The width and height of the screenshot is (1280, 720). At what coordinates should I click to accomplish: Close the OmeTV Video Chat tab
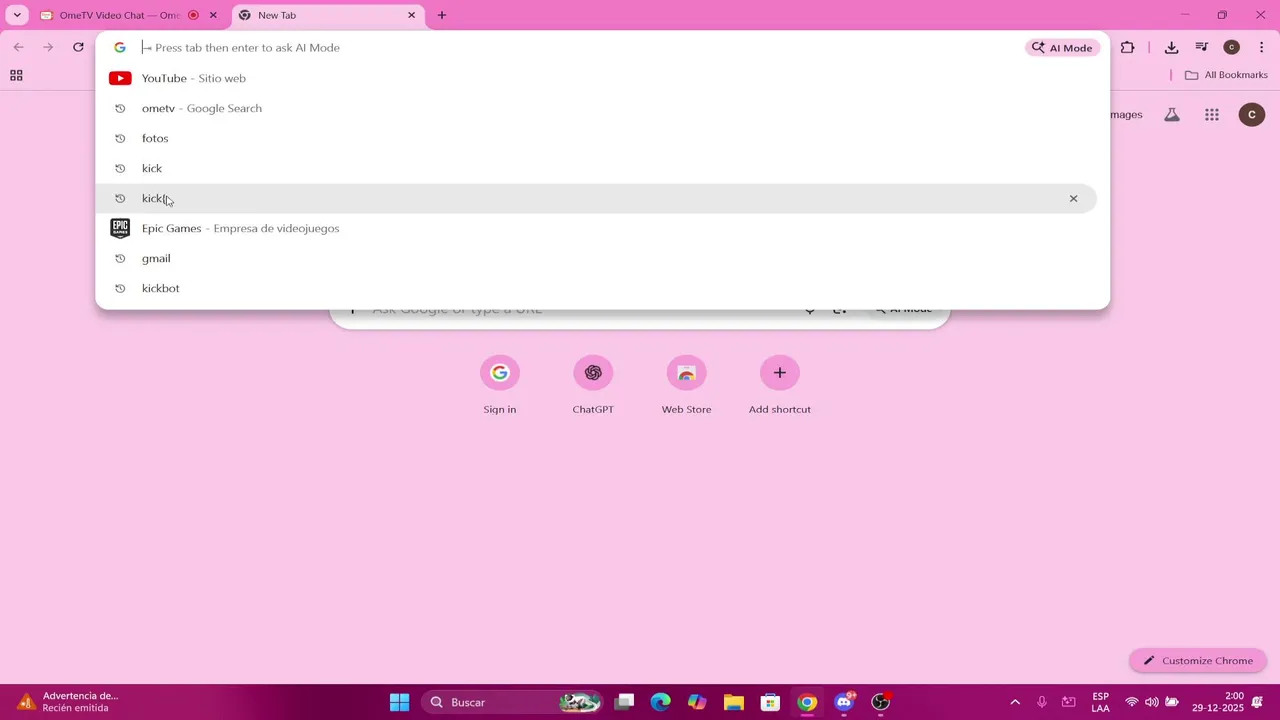(x=213, y=15)
